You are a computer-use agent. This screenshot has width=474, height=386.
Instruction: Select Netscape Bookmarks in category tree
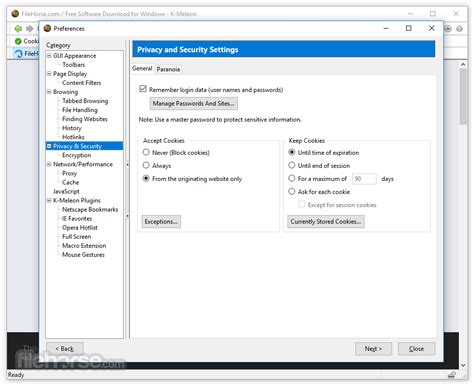(90, 209)
